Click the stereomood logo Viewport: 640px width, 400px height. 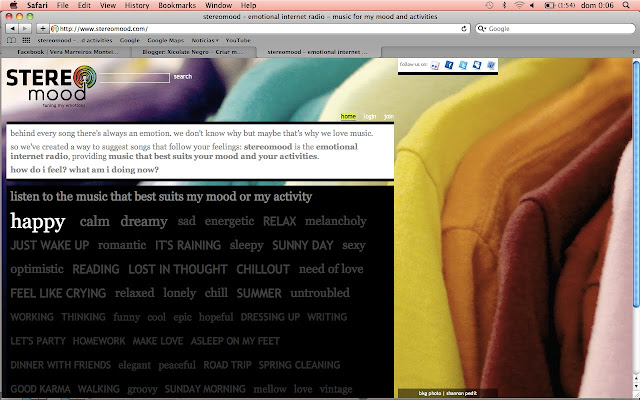pyautogui.click(x=51, y=86)
